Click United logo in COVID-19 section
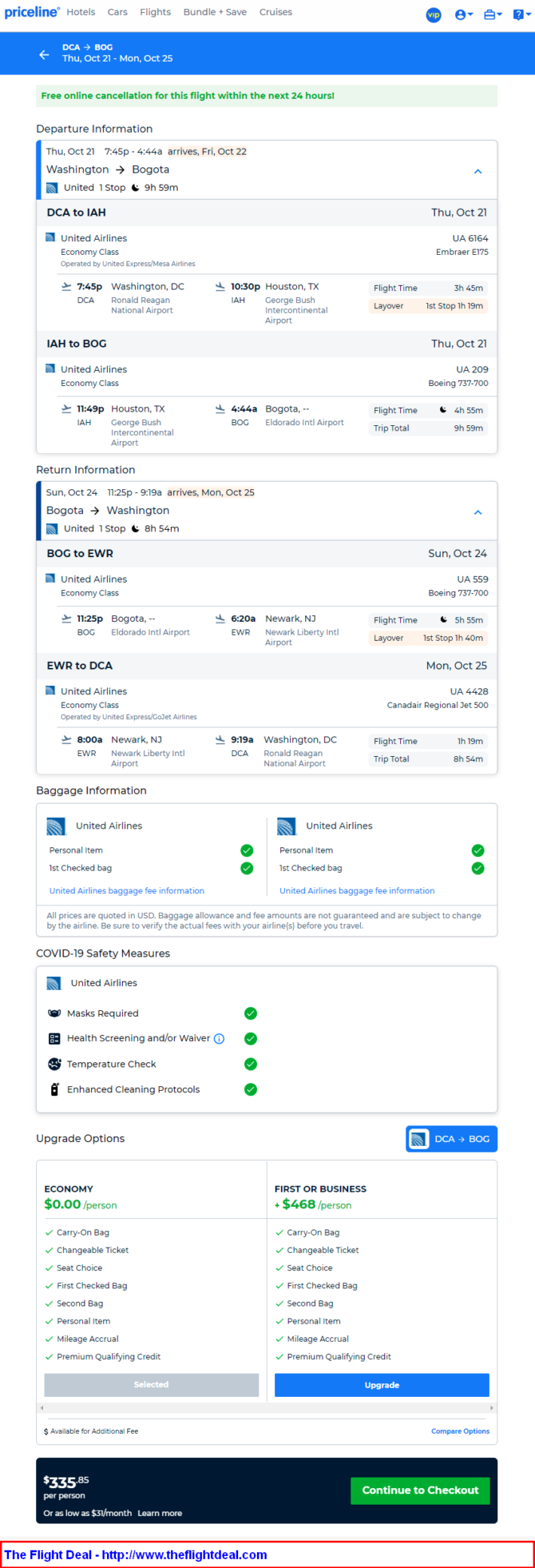The image size is (535, 1568). [x=53, y=983]
